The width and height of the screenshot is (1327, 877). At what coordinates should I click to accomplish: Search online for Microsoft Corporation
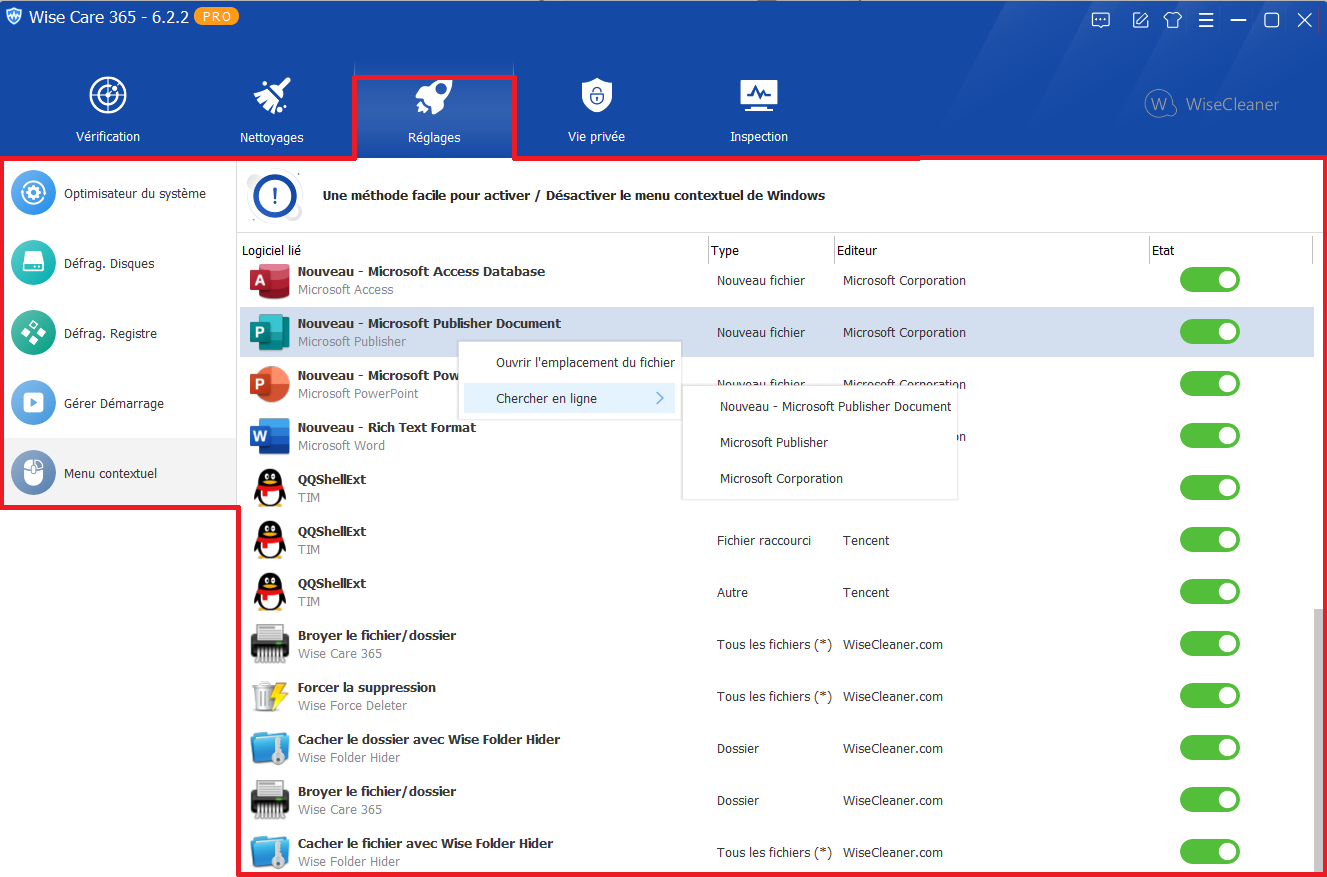(x=781, y=478)
